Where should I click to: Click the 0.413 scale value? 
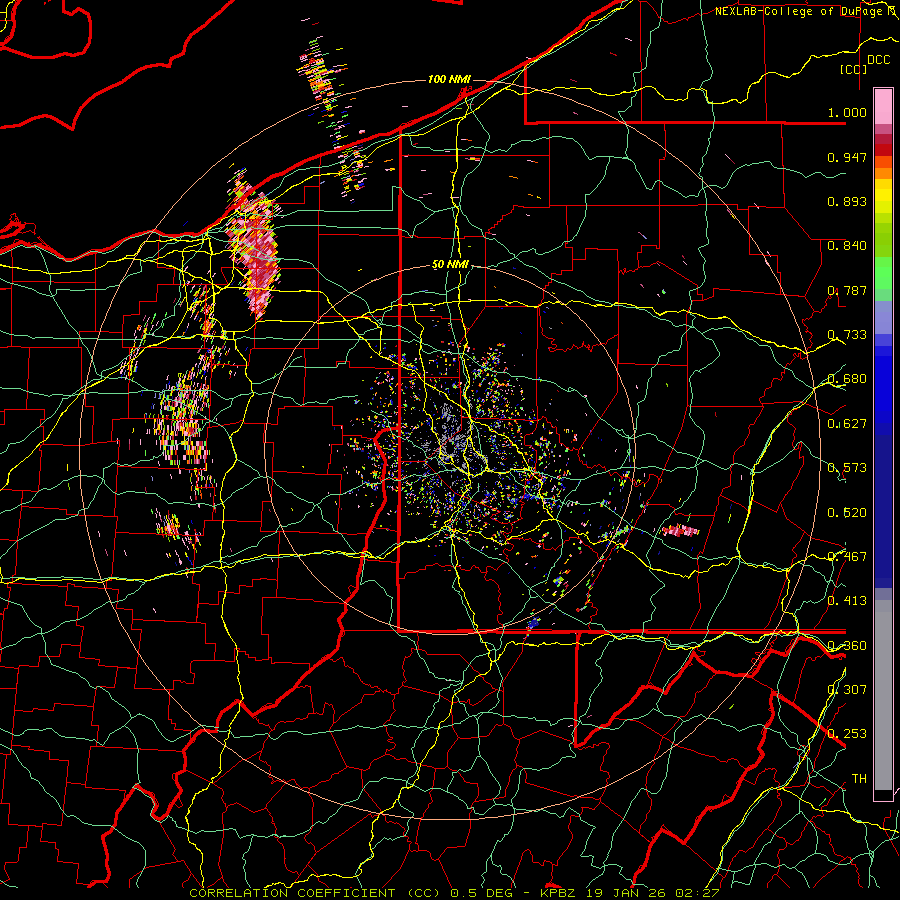[847, 601]
